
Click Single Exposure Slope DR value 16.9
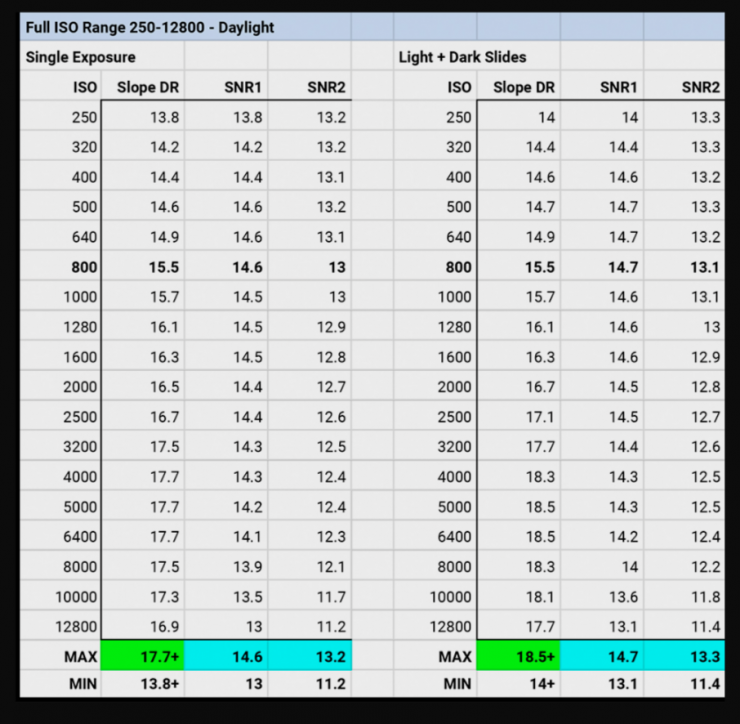click(x=143, y=627)
